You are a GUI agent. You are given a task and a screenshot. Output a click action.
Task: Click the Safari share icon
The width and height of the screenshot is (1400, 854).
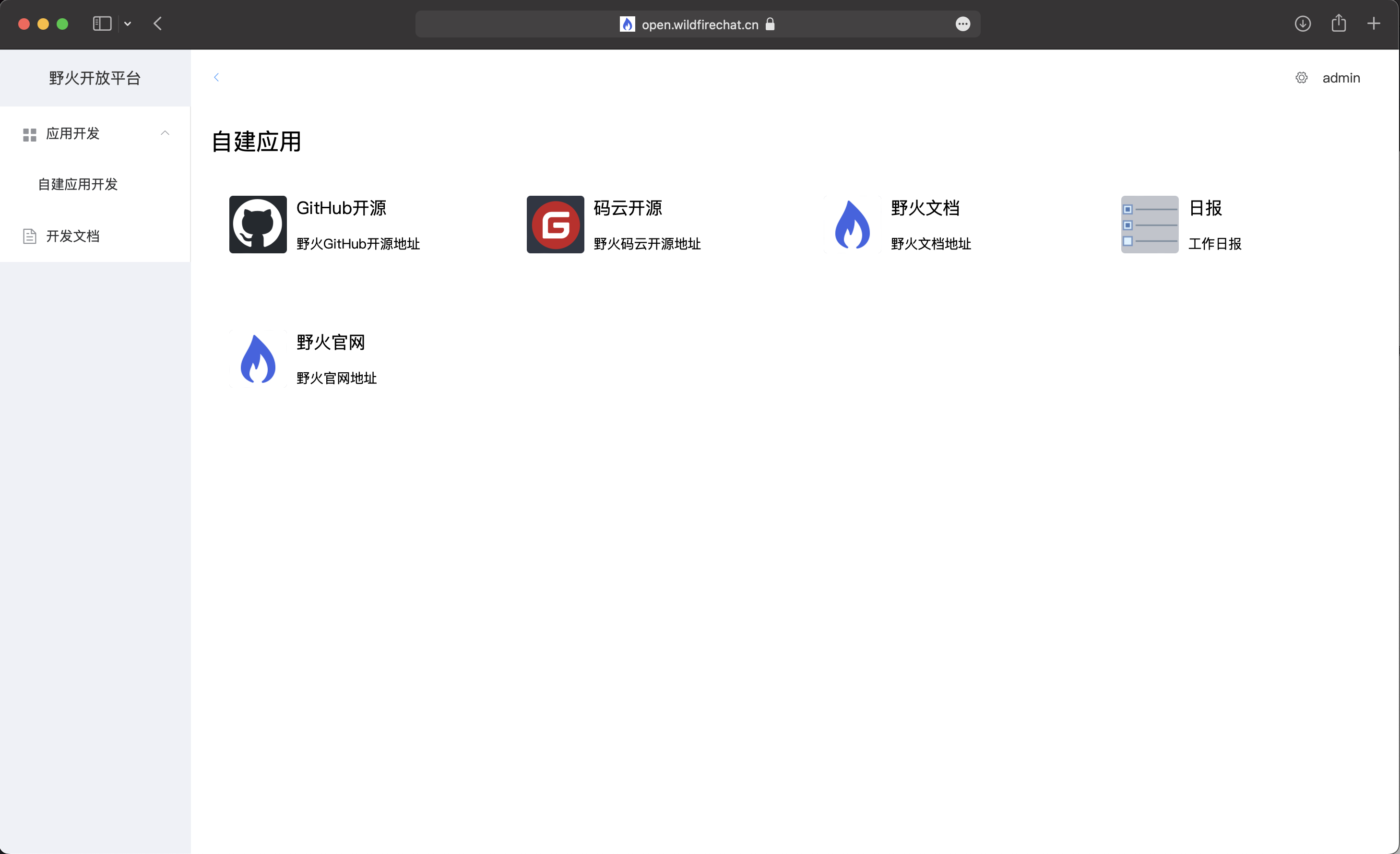point(1339,24)
